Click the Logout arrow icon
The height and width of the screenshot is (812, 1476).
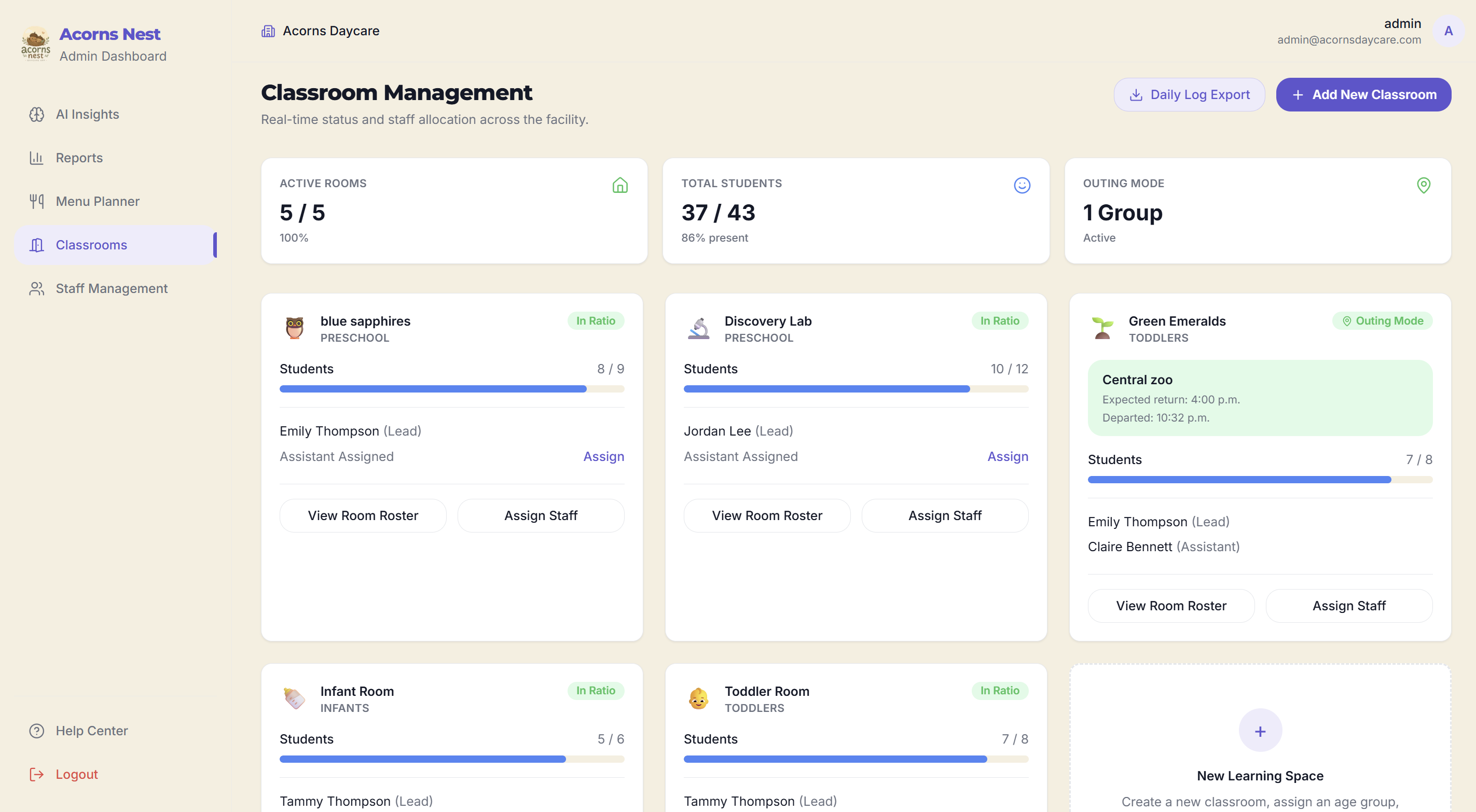[x=37, y=774]
